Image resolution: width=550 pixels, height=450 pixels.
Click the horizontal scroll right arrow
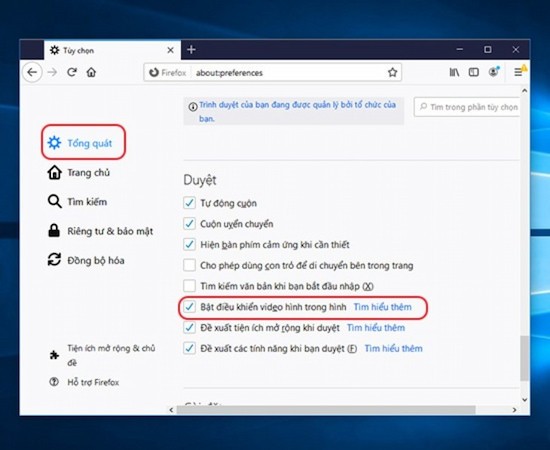point(514,410)
